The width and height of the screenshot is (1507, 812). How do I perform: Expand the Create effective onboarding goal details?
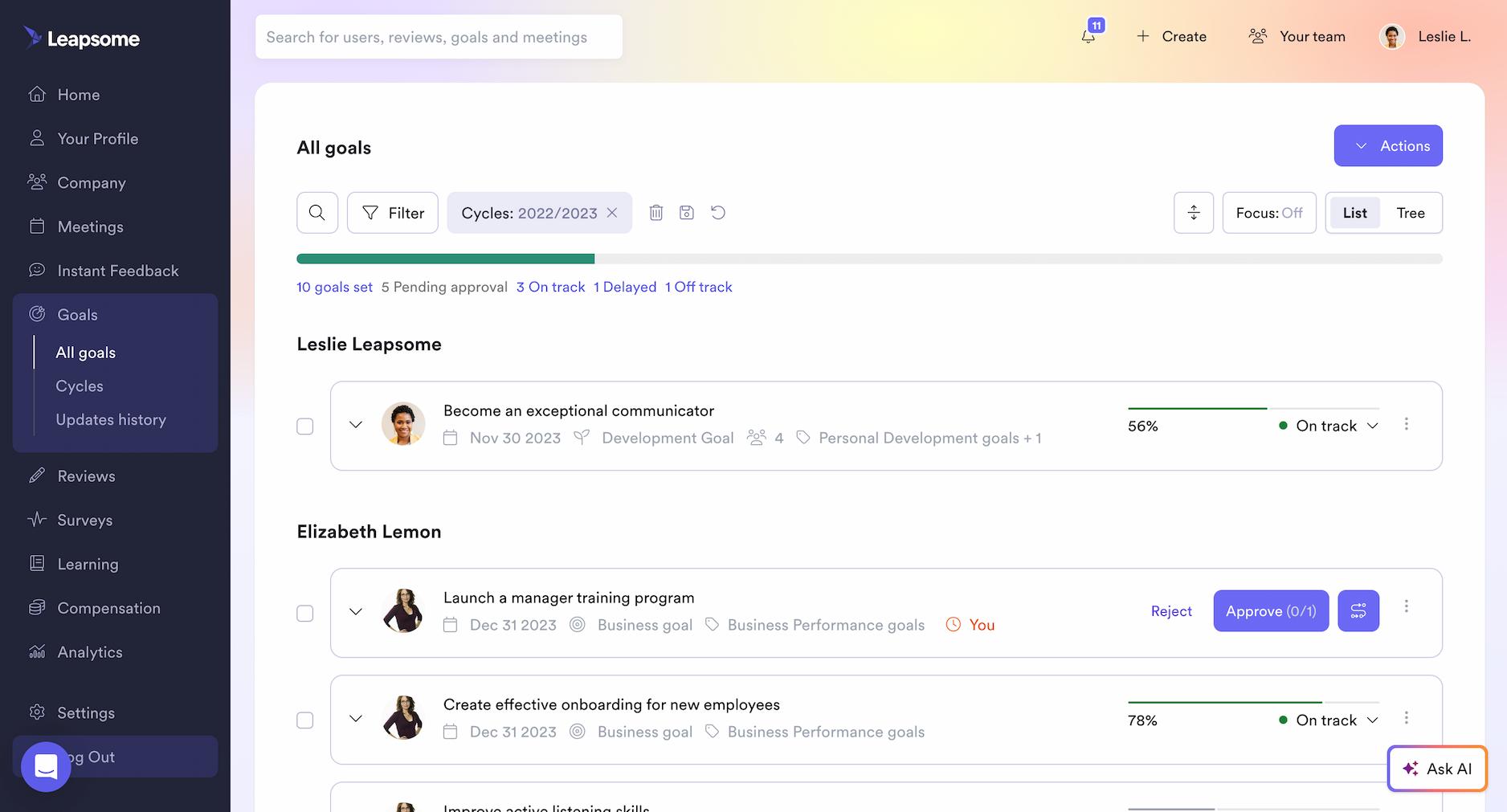355,720
